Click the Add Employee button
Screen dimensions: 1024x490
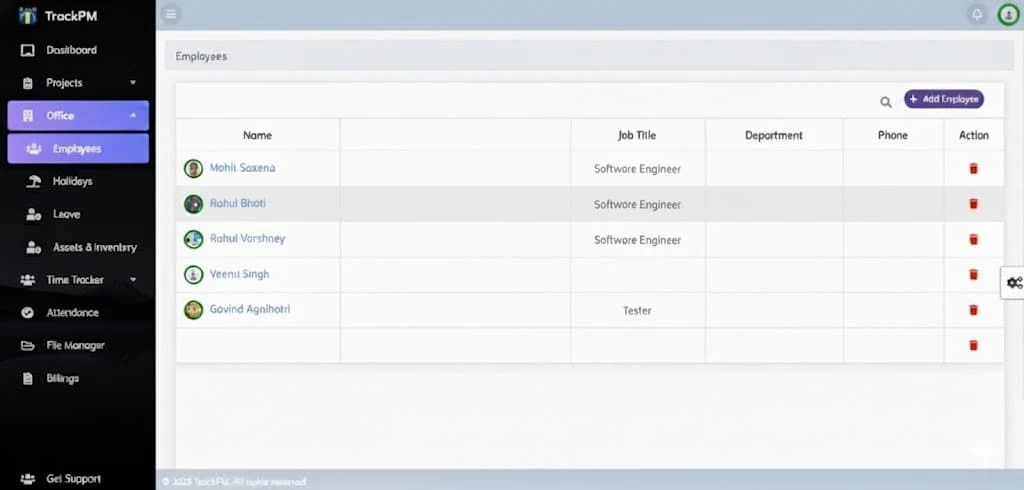[x=944, y=99]
